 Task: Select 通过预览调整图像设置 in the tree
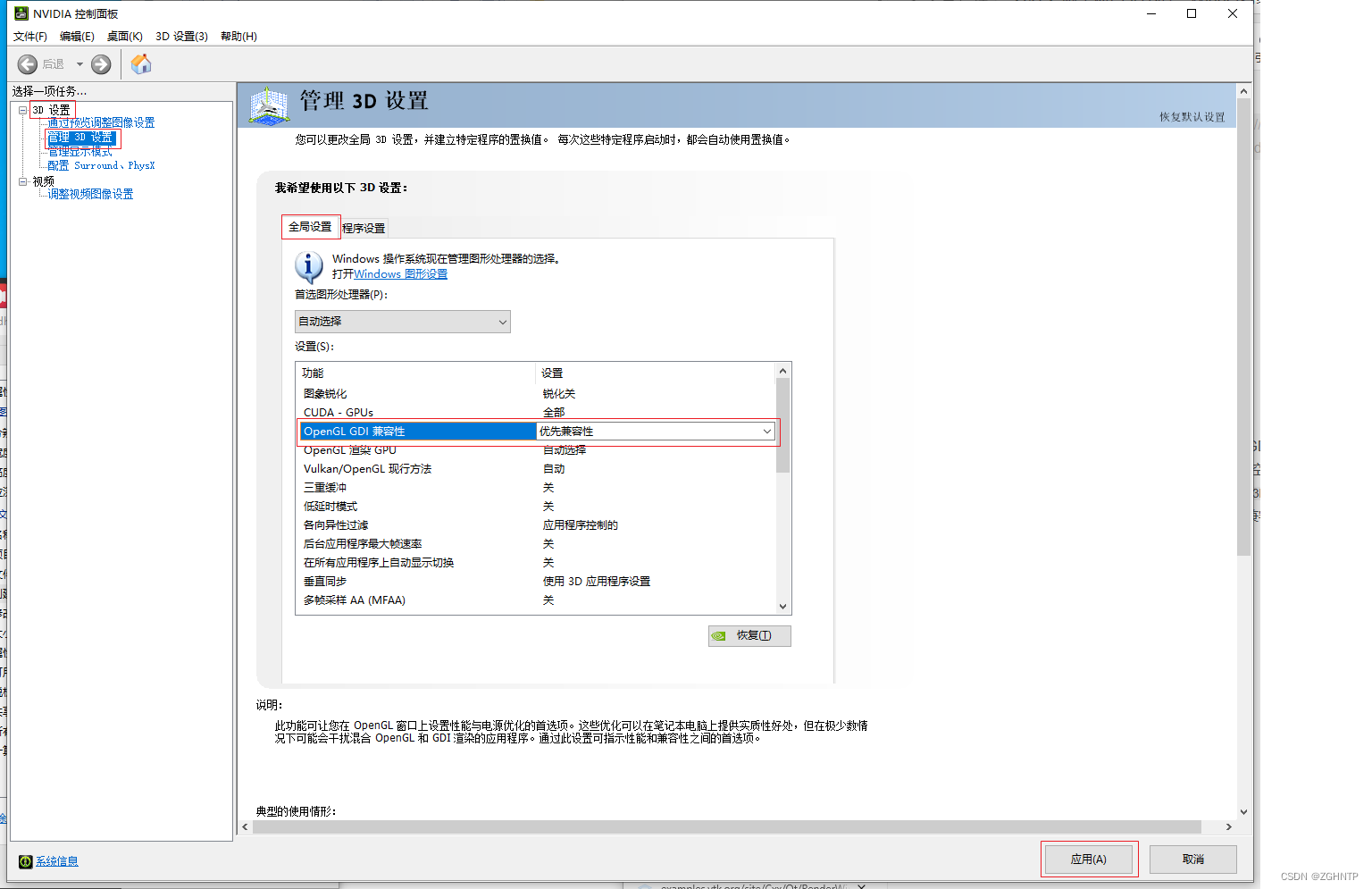[101, 123]
